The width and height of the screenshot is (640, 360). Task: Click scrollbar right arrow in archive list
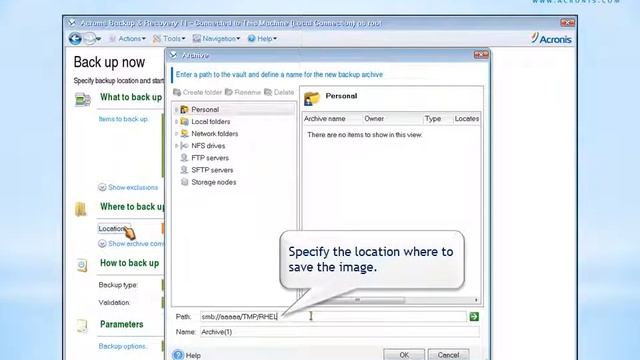(476, 300)
